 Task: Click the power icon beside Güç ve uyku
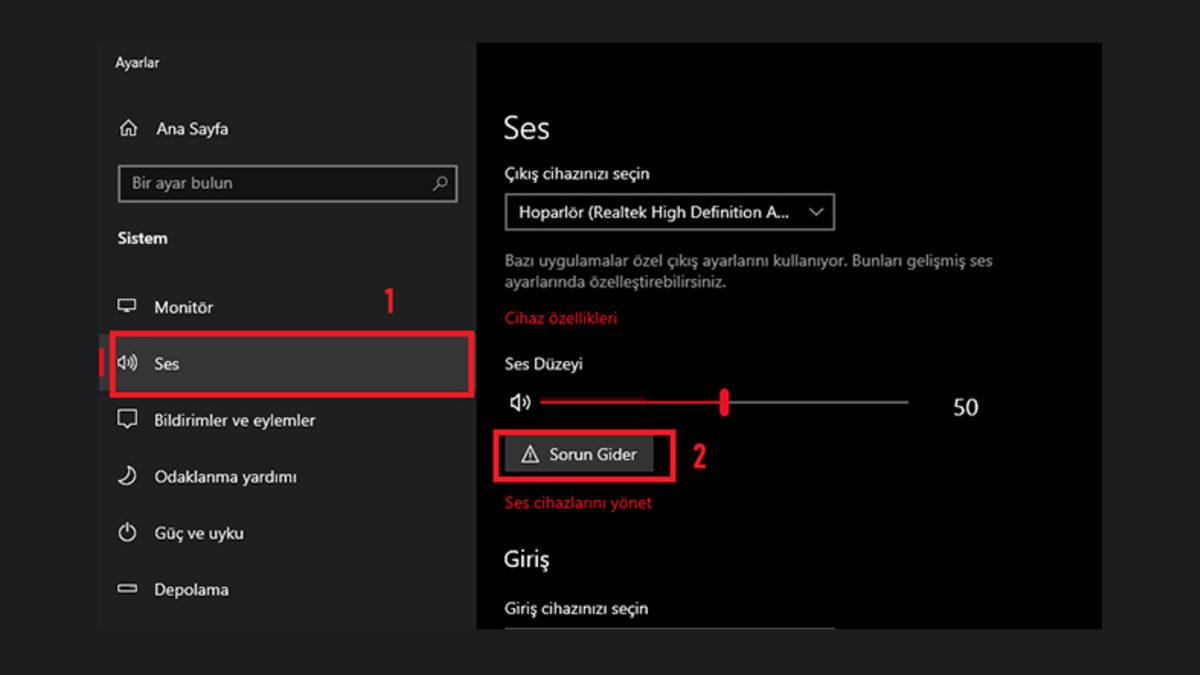click(128, 533)
